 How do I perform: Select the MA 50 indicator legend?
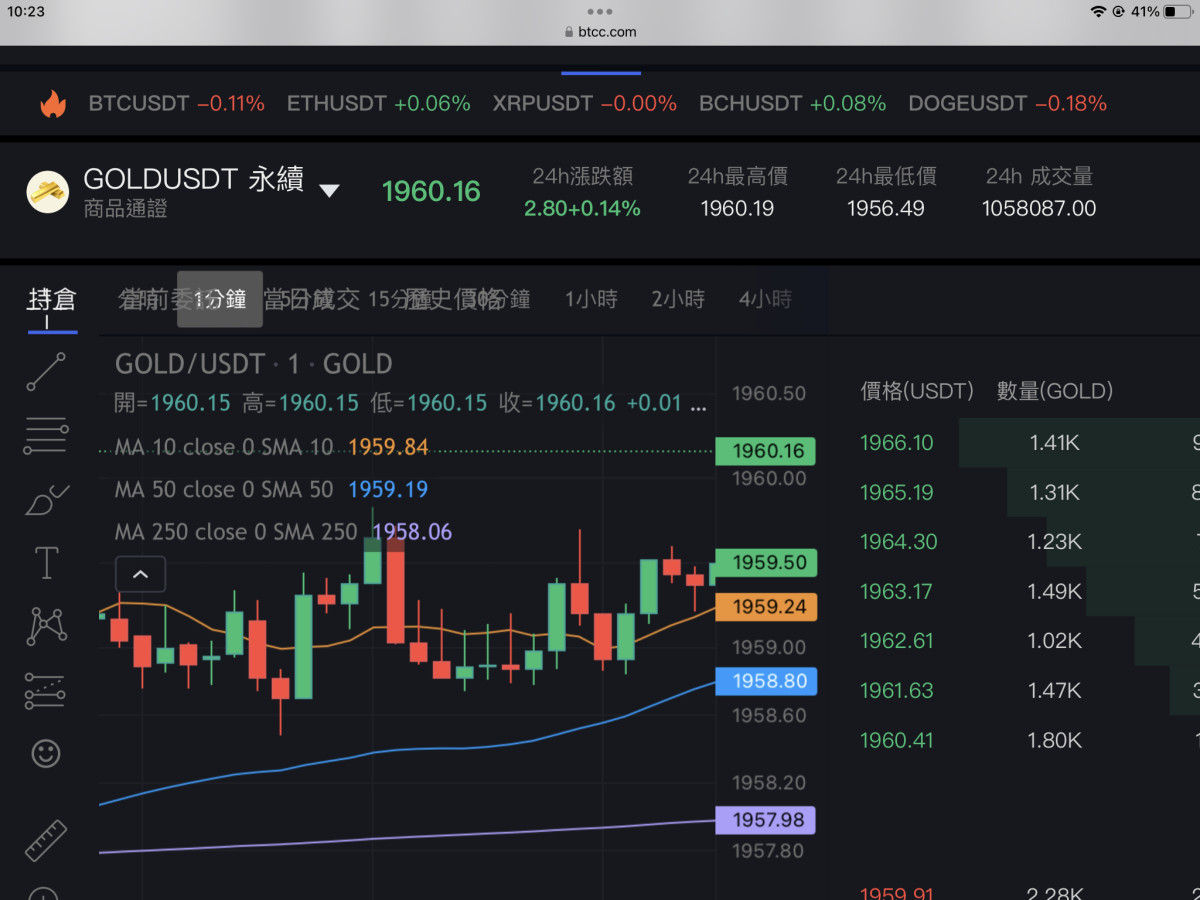pyautogui.click(x=224, y=489)
